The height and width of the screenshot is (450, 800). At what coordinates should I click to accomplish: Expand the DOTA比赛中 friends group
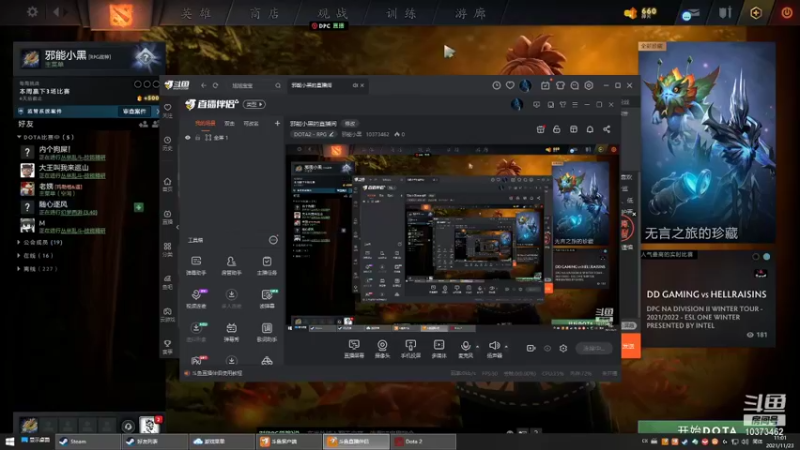[46, 137]
